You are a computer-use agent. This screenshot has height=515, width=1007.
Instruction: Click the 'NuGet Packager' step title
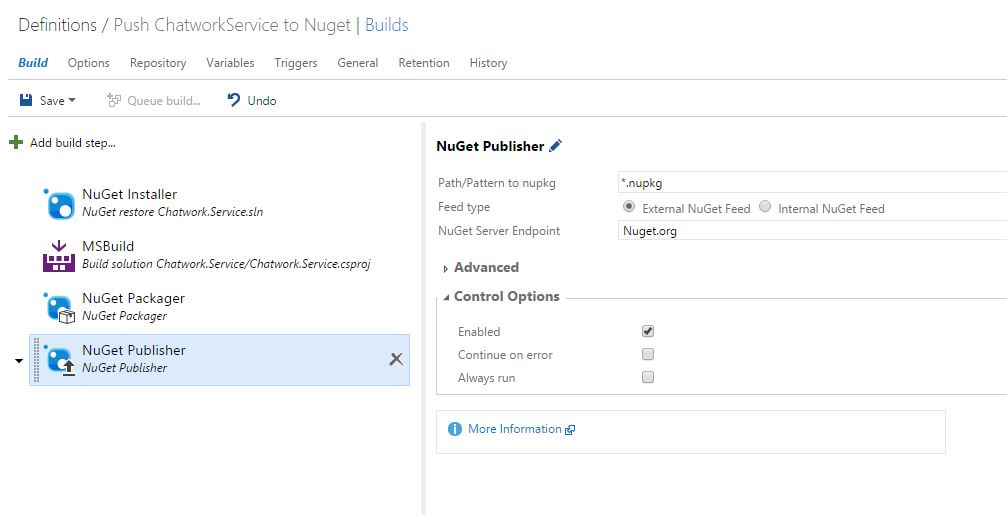click(133, 298)
